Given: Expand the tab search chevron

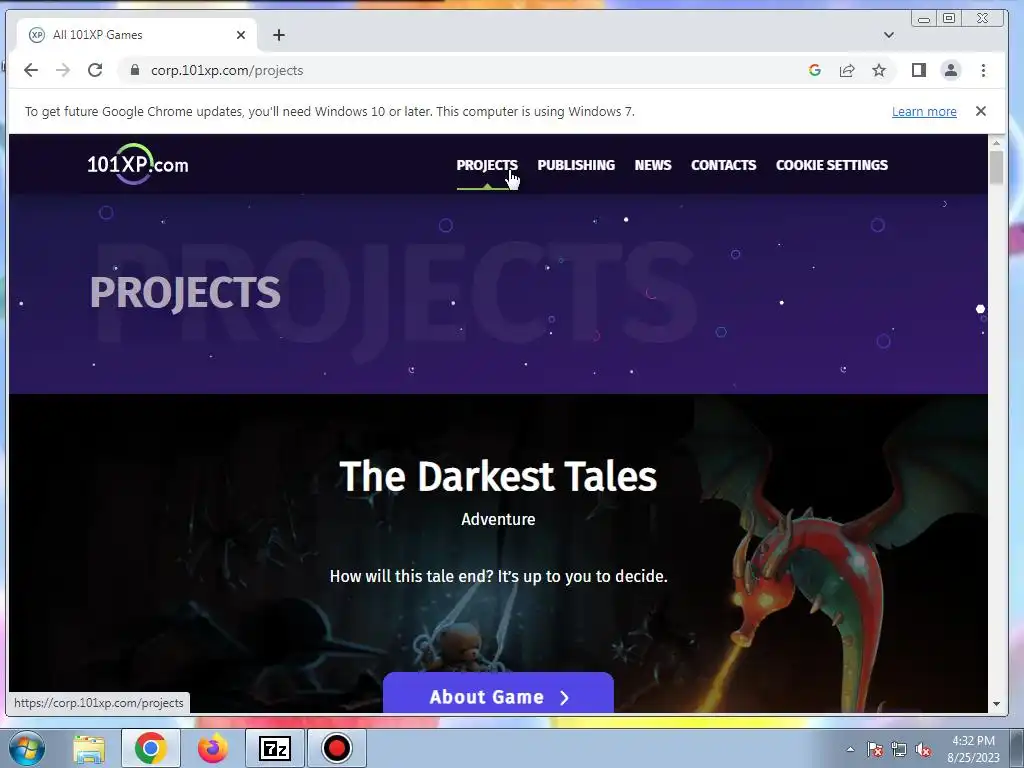Looking at the screenshot, I should click(889, 35).
